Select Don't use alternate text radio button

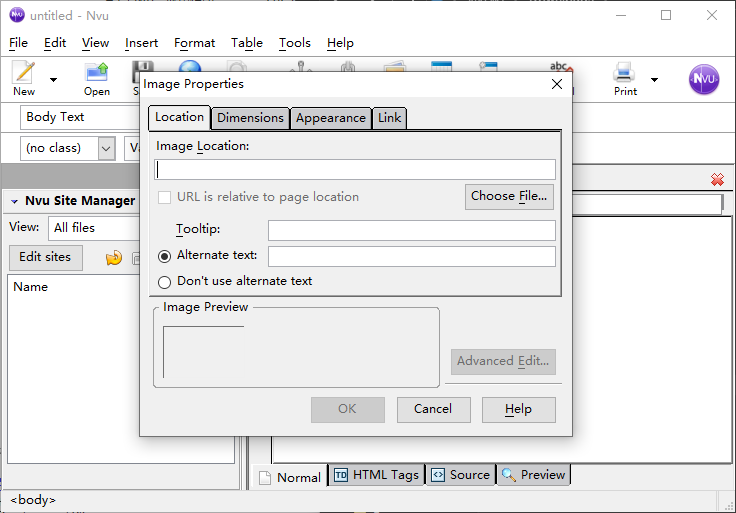click(x=164, y=282)
